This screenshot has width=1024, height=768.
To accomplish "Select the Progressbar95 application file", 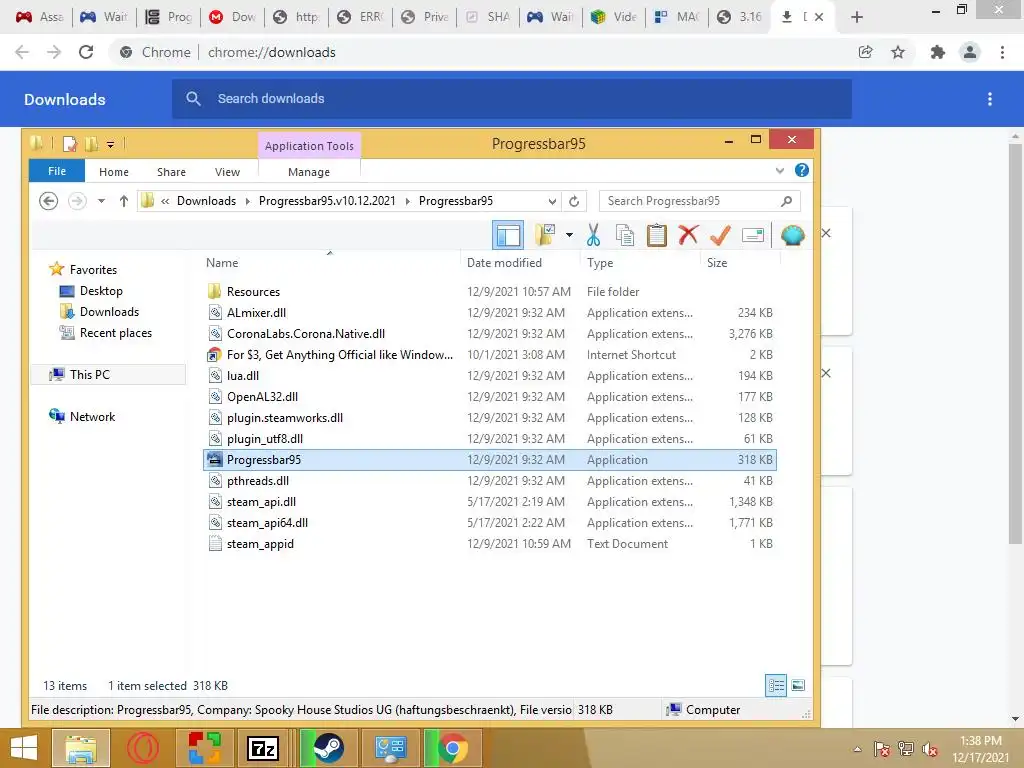I will 490,459.
